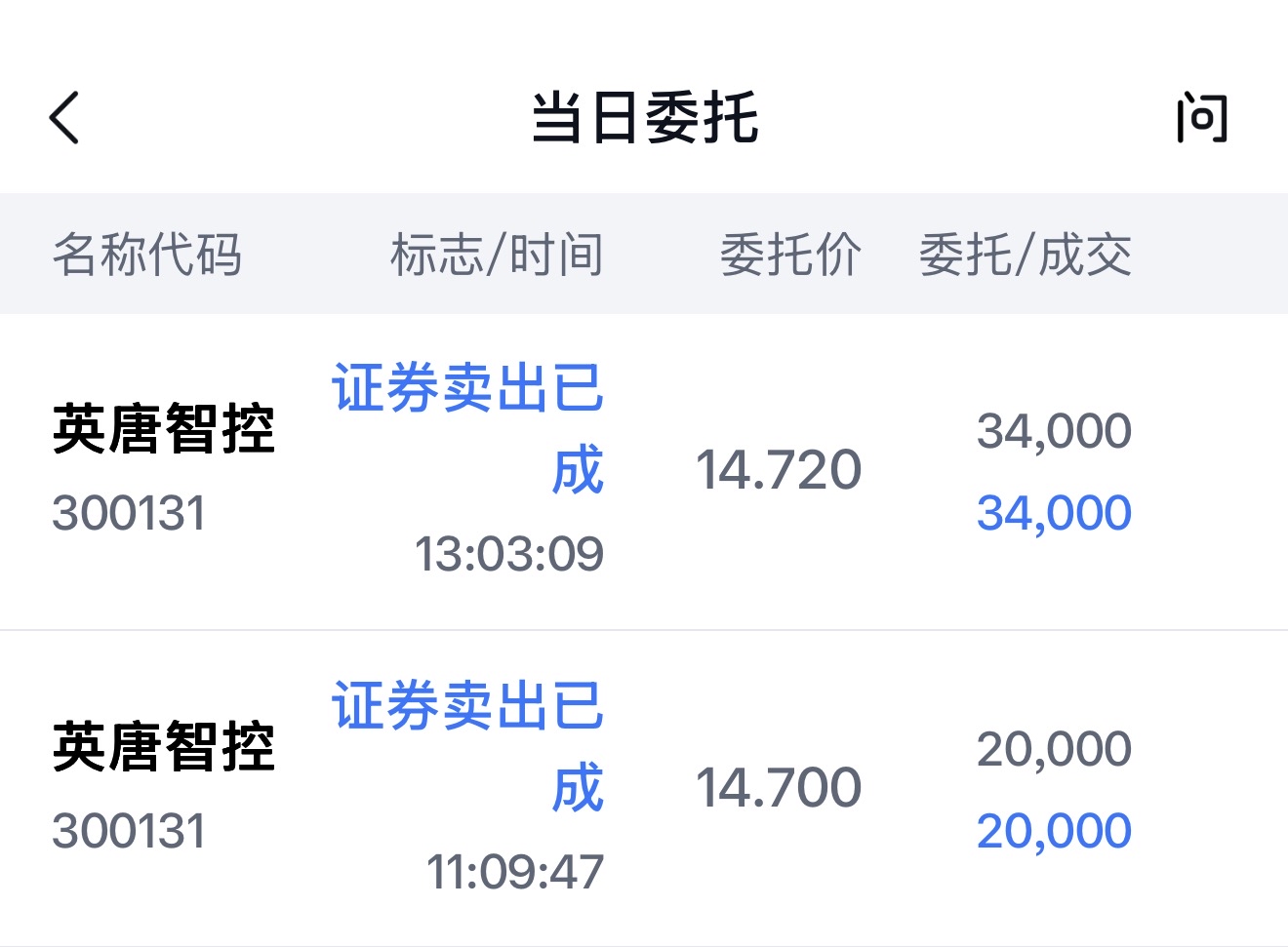The image size is (1288, 947).
Task: Tap the back arrow icon
Action: (x=64, y=118)
